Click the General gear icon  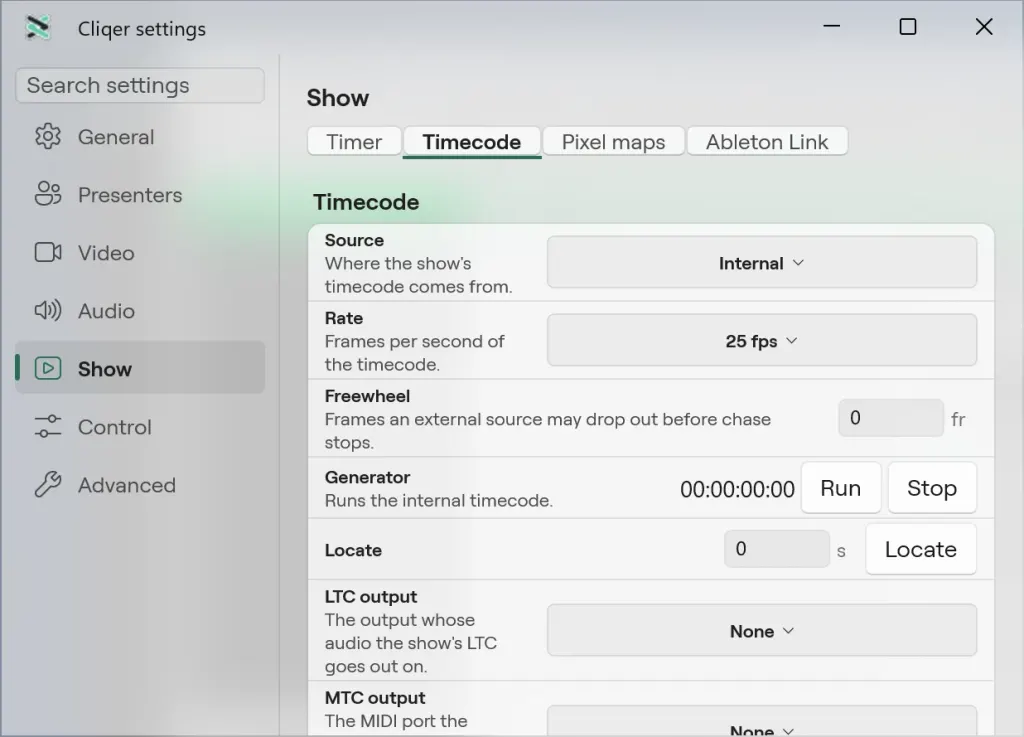pos(48,136)
